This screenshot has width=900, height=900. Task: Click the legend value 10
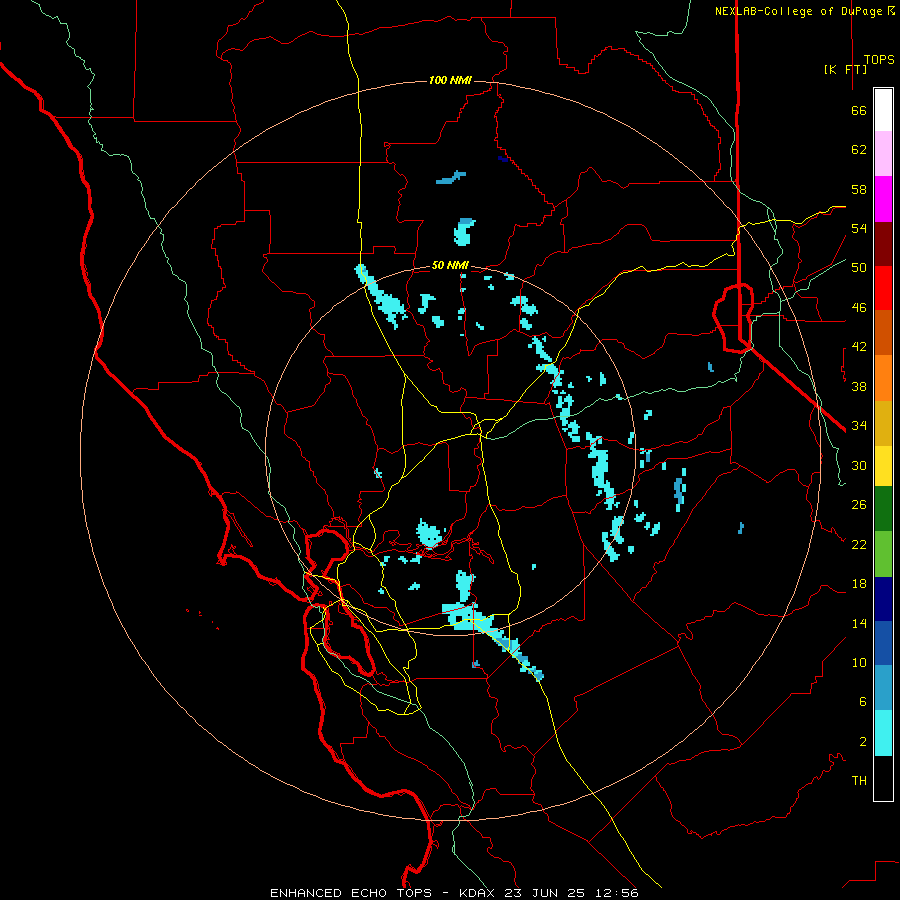(x=859, y=662)
